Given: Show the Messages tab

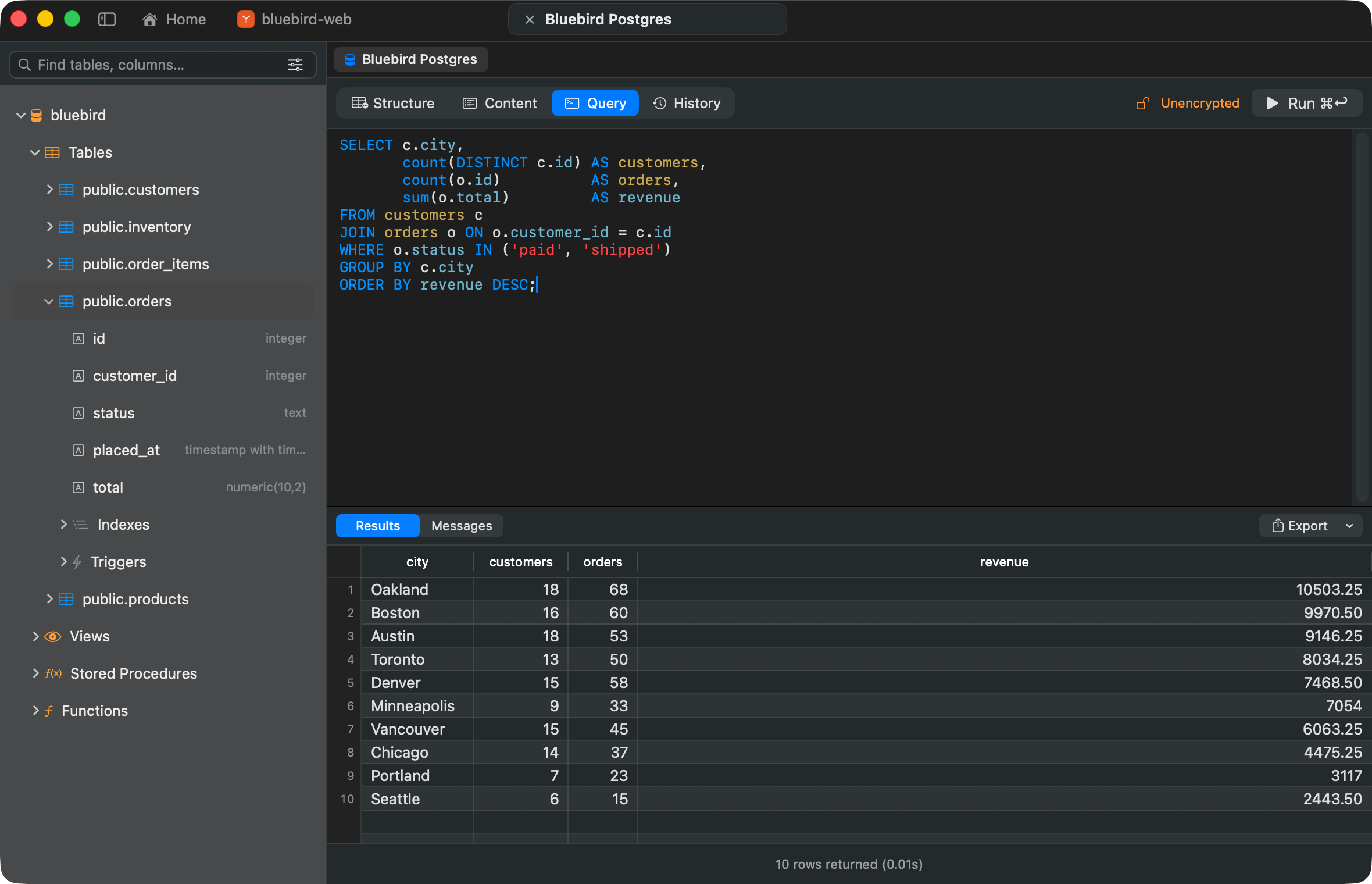Looking at the screenshot, I should tap(462, 526).
